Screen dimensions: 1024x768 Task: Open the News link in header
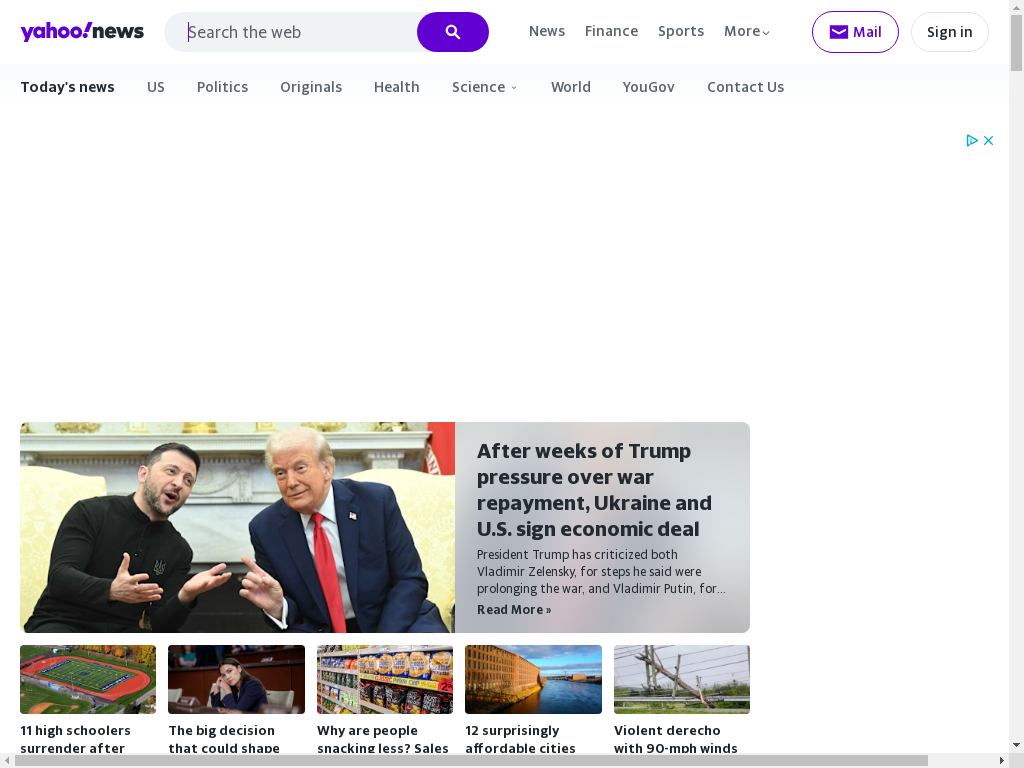pos(547,31)
